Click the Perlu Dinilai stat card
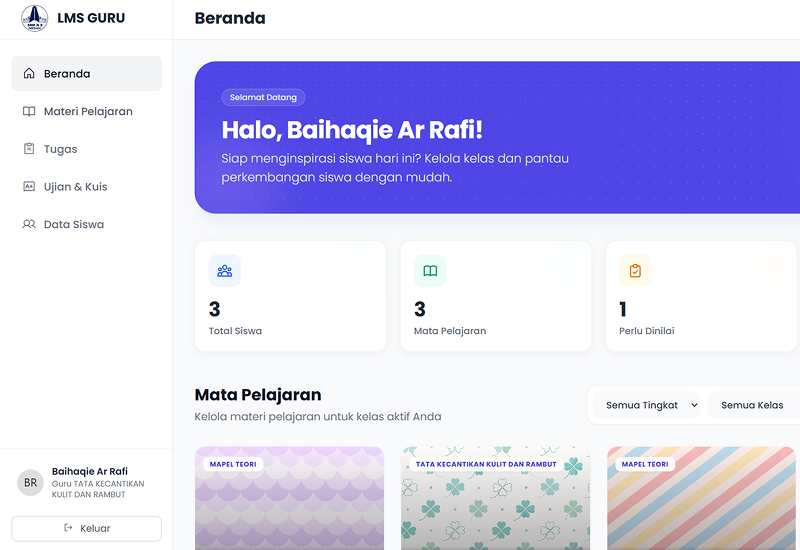This screenshot has height=550, width=800. pyautogui.click(x=701, y=296)
